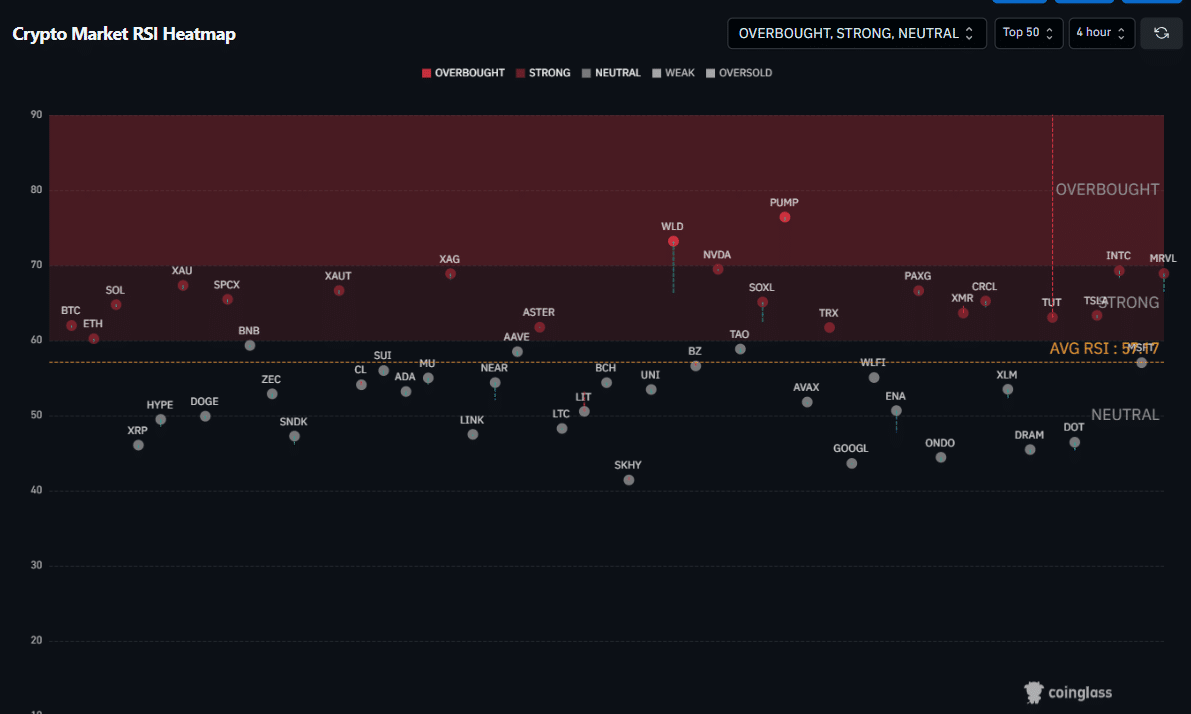This screenshot has height=714, width=1191.
Task: Click the INTC data point
Action: (x=1119, y=270)
